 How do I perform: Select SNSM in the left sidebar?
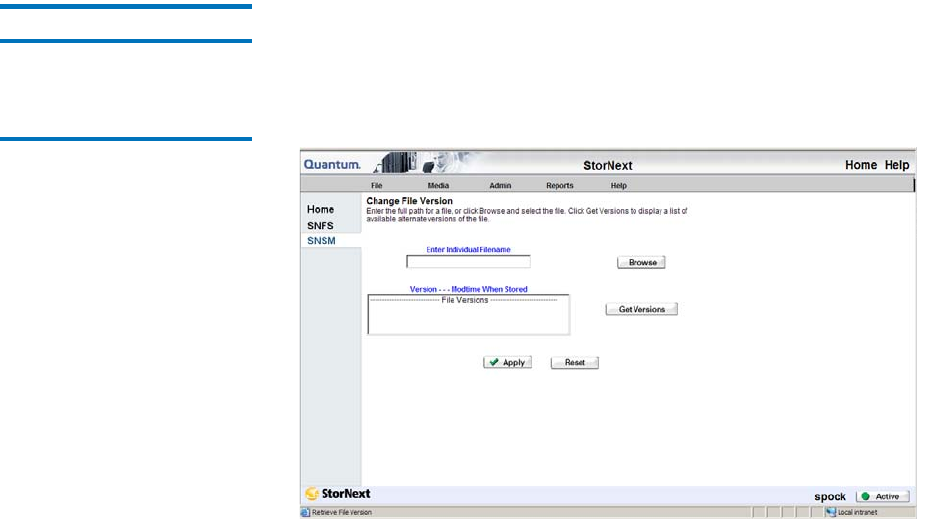[321, 241]
